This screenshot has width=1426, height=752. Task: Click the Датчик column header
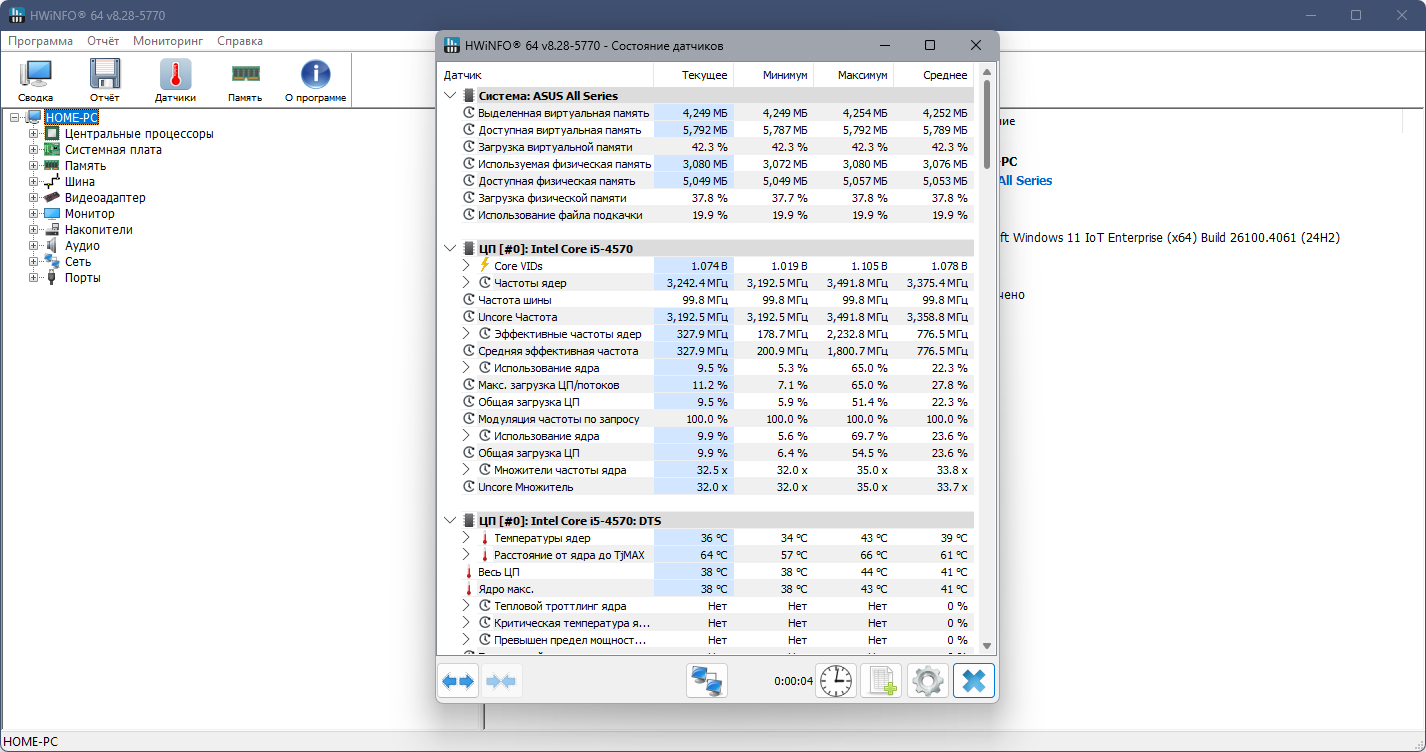546,75
